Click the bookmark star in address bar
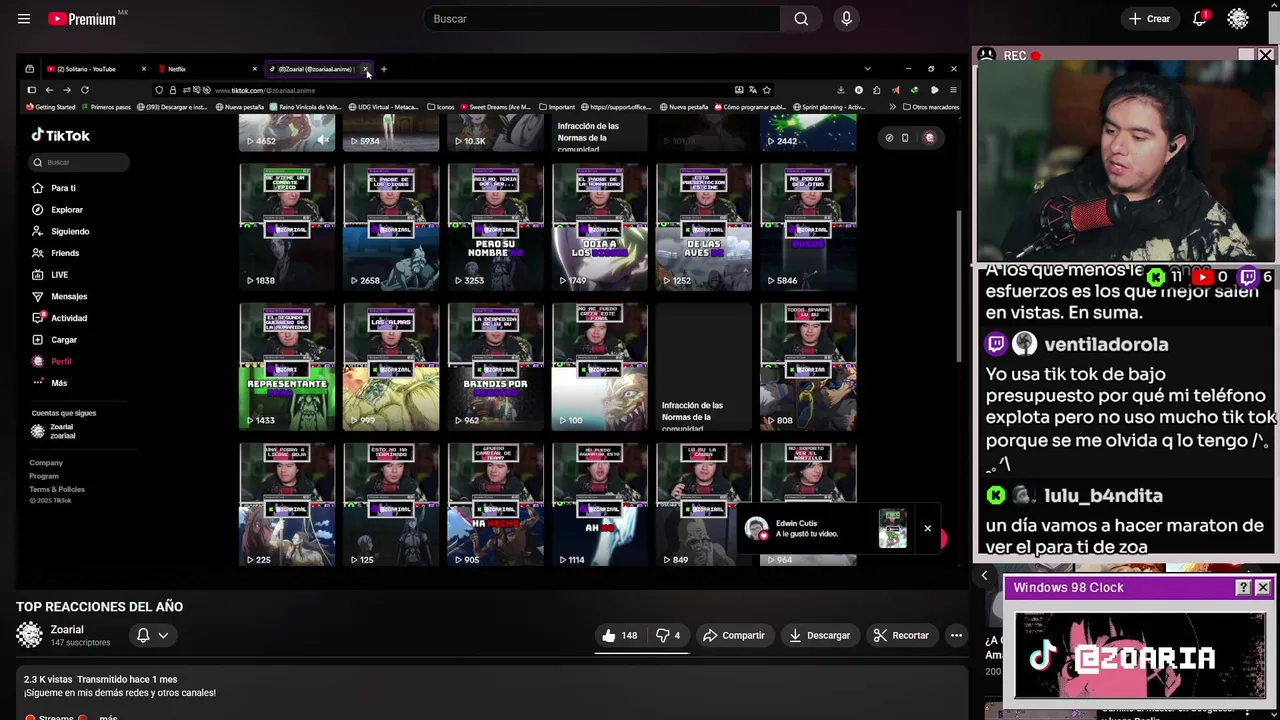The width and height of the screenshot is (1280, 720). click(x=767, y=90)
